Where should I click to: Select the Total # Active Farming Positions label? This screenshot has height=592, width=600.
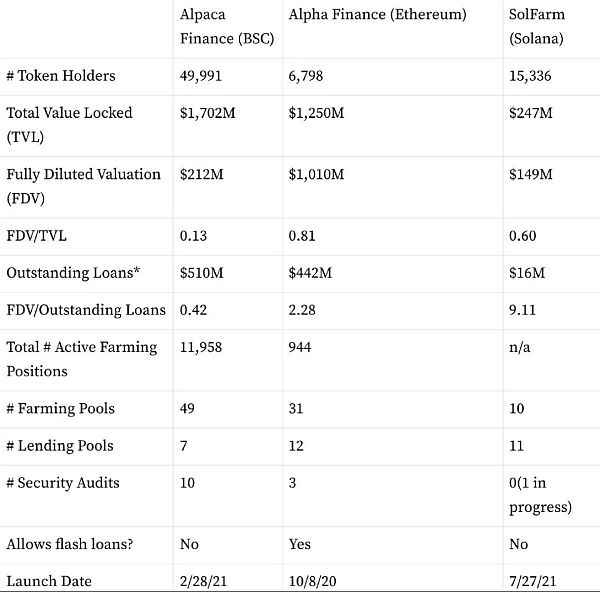pos(82,359)
